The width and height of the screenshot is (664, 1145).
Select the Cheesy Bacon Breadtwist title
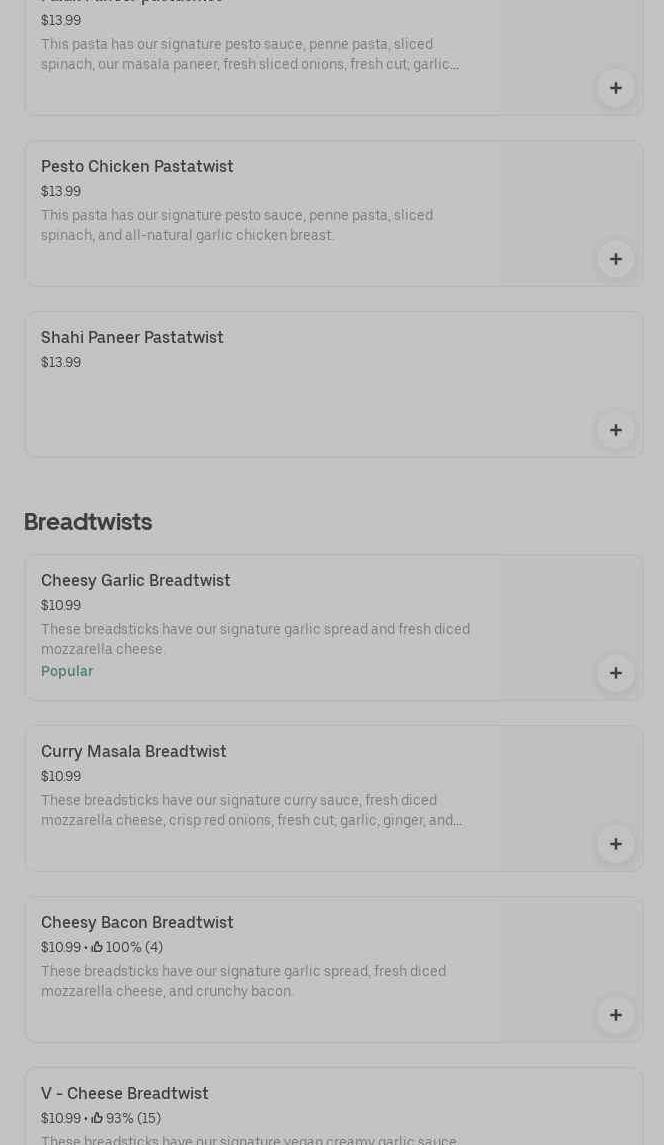tap(137, 922)
